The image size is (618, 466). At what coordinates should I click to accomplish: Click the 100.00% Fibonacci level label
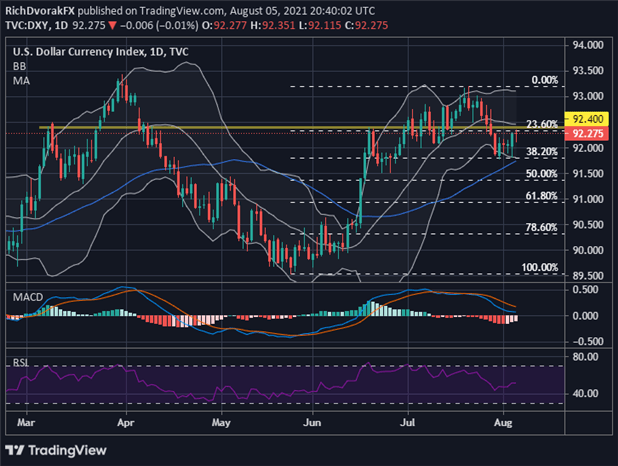coord(540,267)
